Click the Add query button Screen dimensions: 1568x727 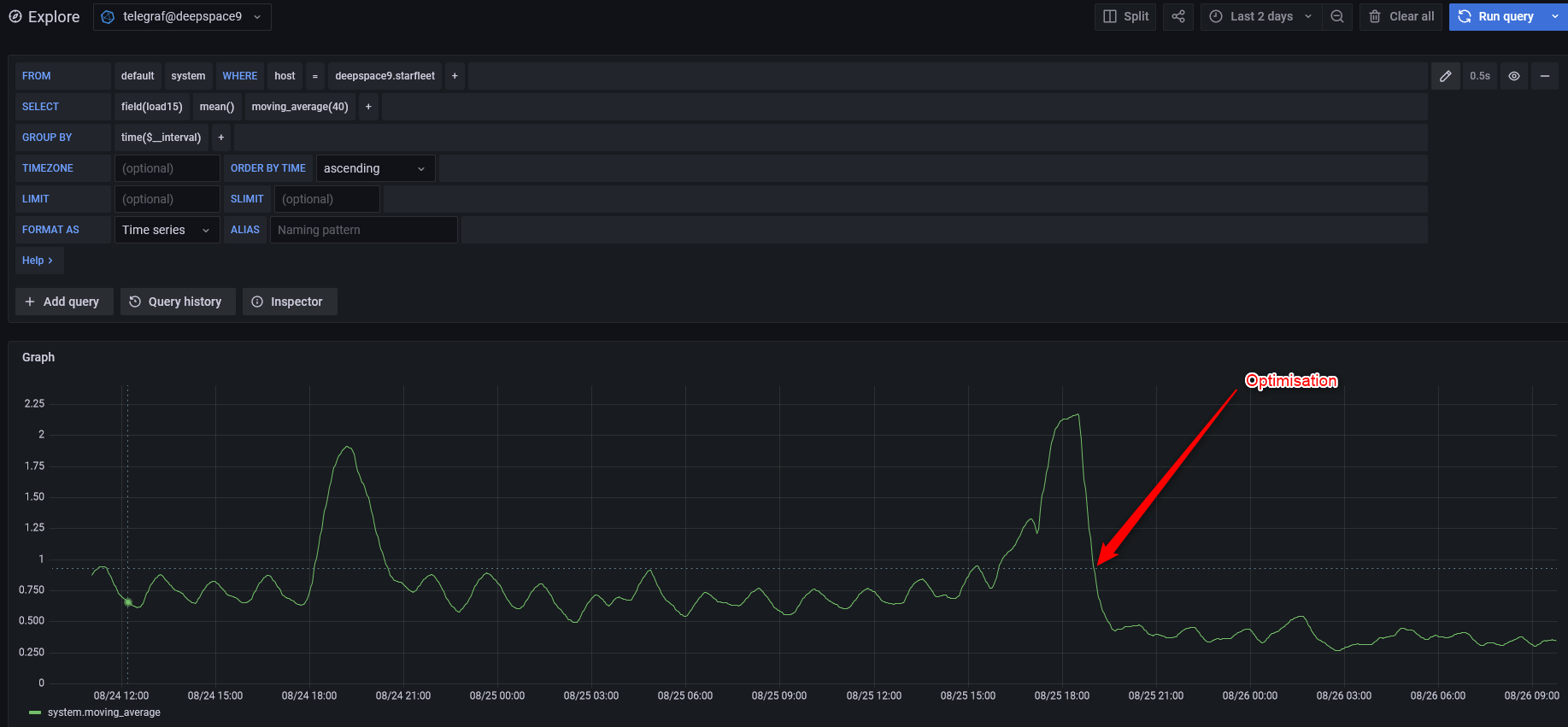pyautogui.click(x=63, y=302)
